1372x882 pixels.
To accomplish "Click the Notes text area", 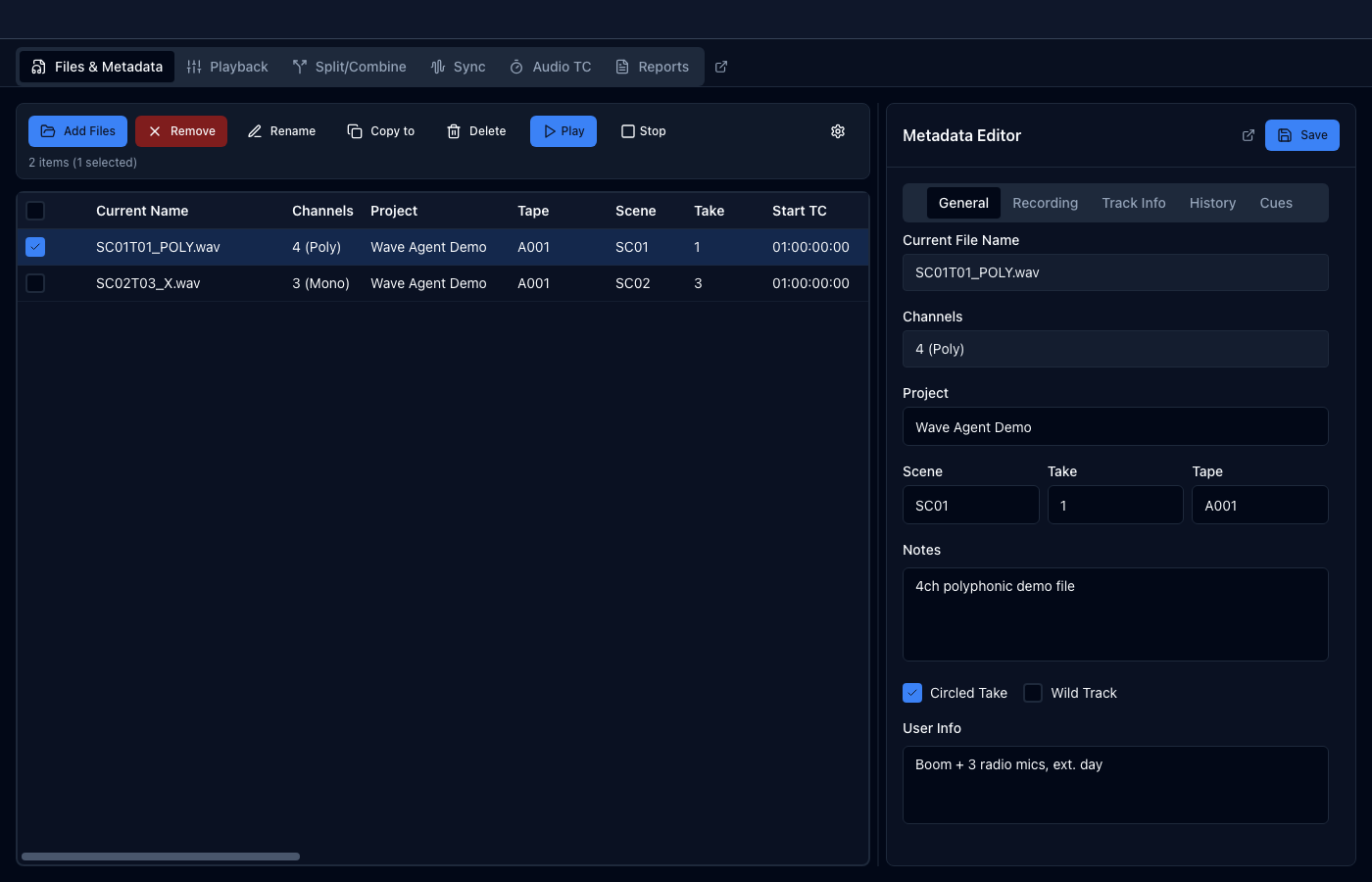I will point(1115,614).
